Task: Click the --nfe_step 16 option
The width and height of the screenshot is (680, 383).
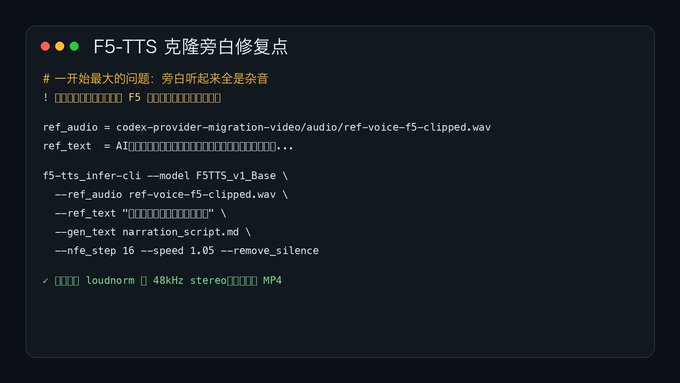Action: click(x=95, y=251)
